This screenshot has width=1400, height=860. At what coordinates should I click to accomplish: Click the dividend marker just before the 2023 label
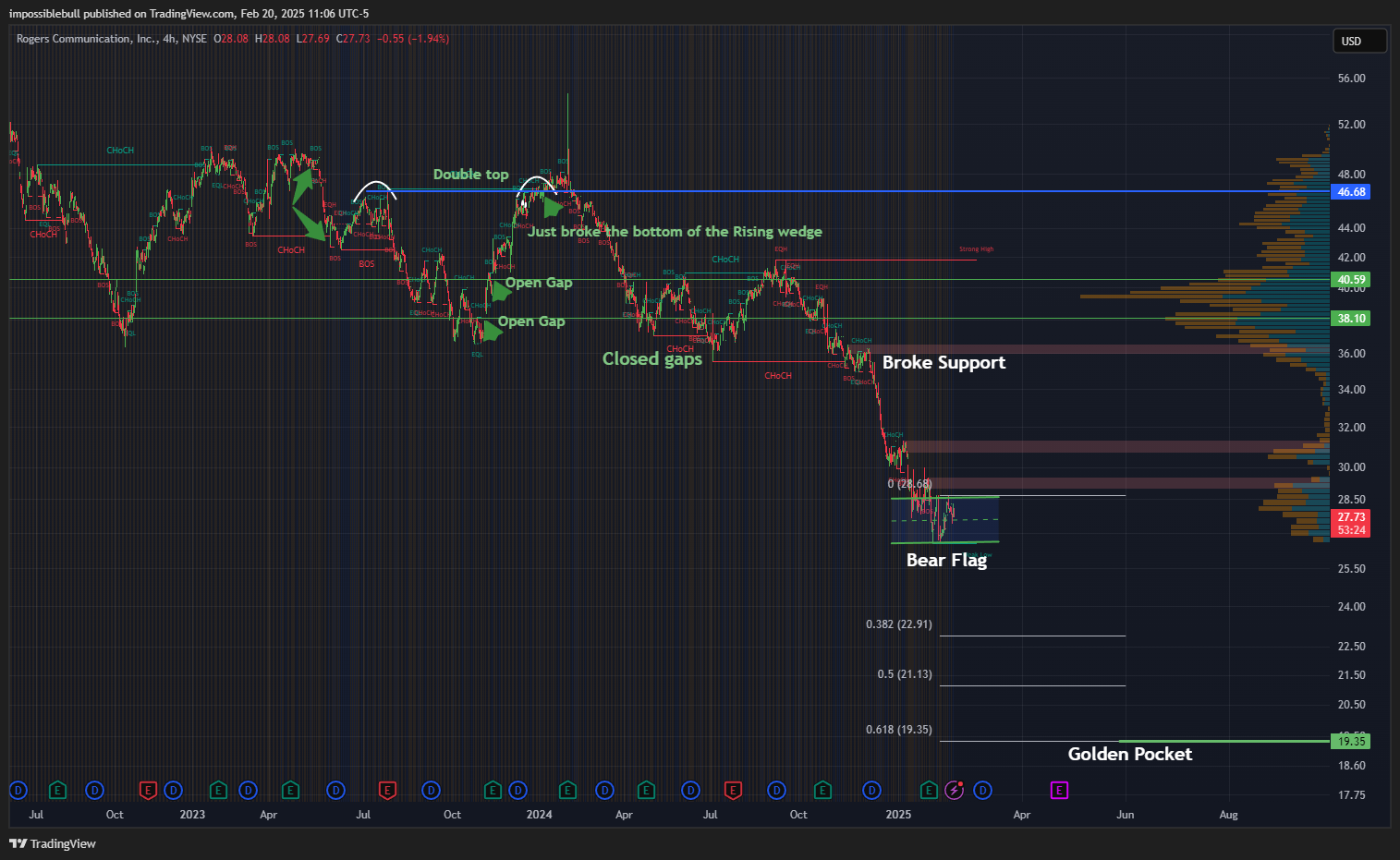click(173, 790)
